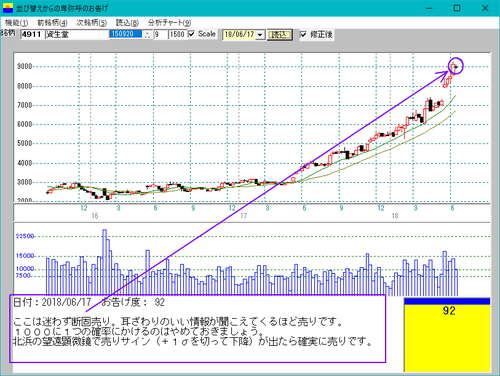Toggle the Scale checkbox
Image resolution: width=500 pixels, height=376 pixels.
point(191,34)
